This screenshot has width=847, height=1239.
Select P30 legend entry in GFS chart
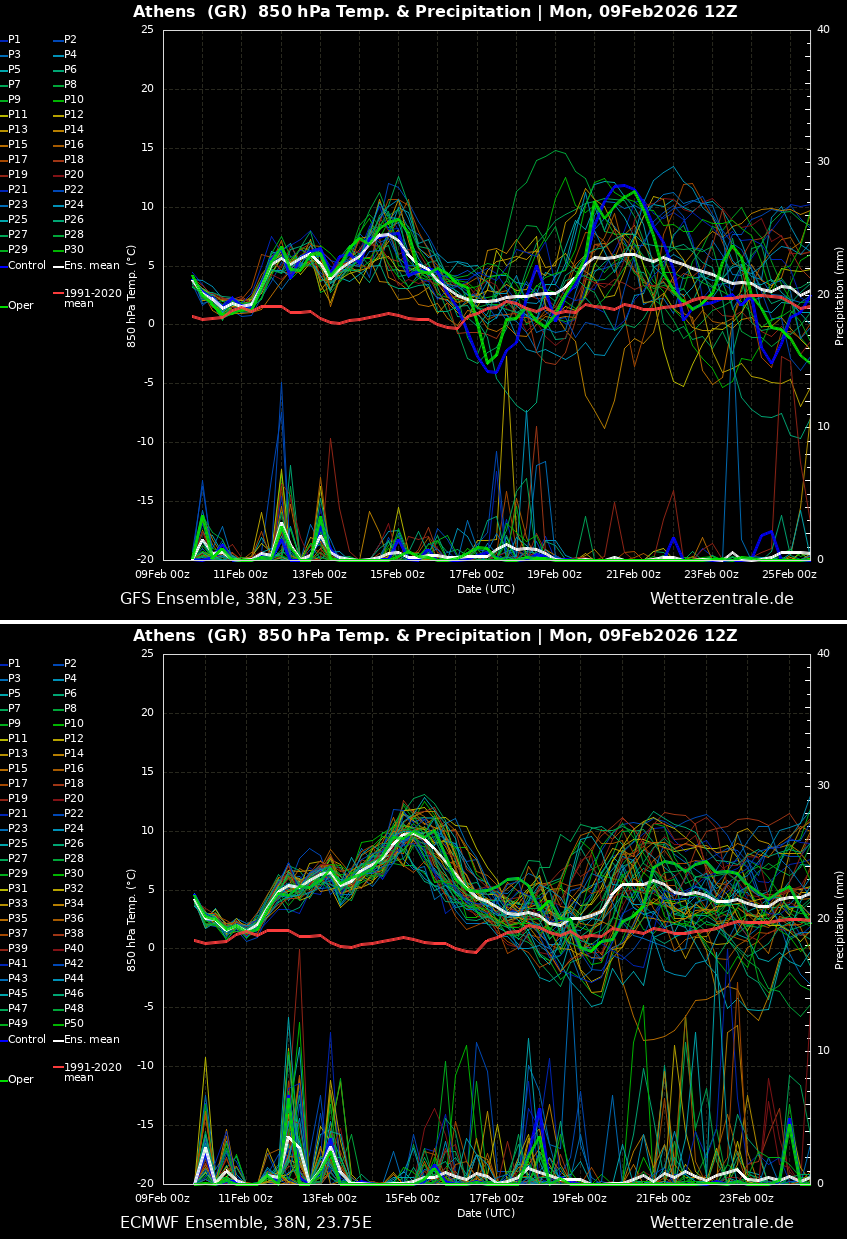pyautogui.click(x=74, y=250)
